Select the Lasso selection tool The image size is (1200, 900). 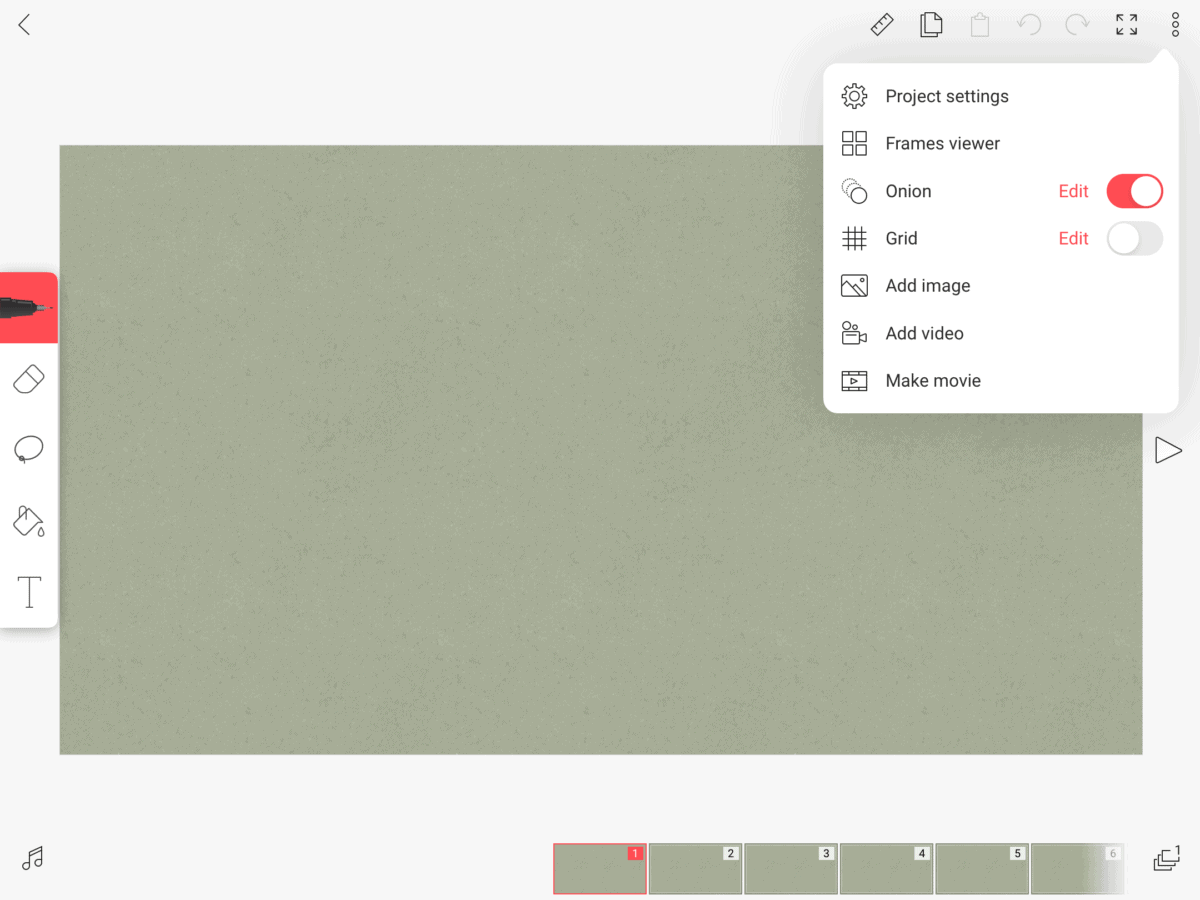click(x=29, y=450)
